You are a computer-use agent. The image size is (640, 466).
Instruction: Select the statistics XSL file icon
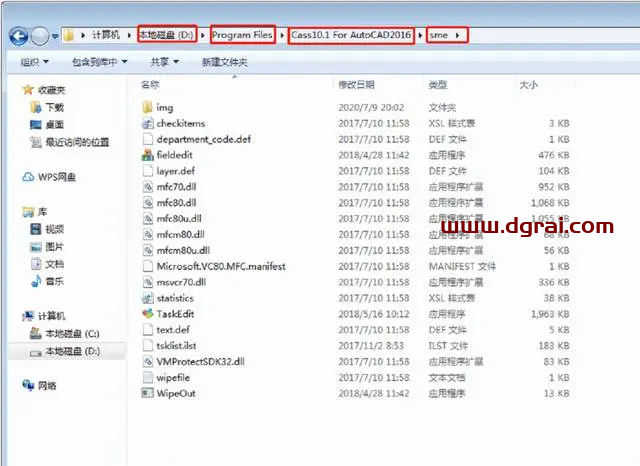tap(147, 298)
